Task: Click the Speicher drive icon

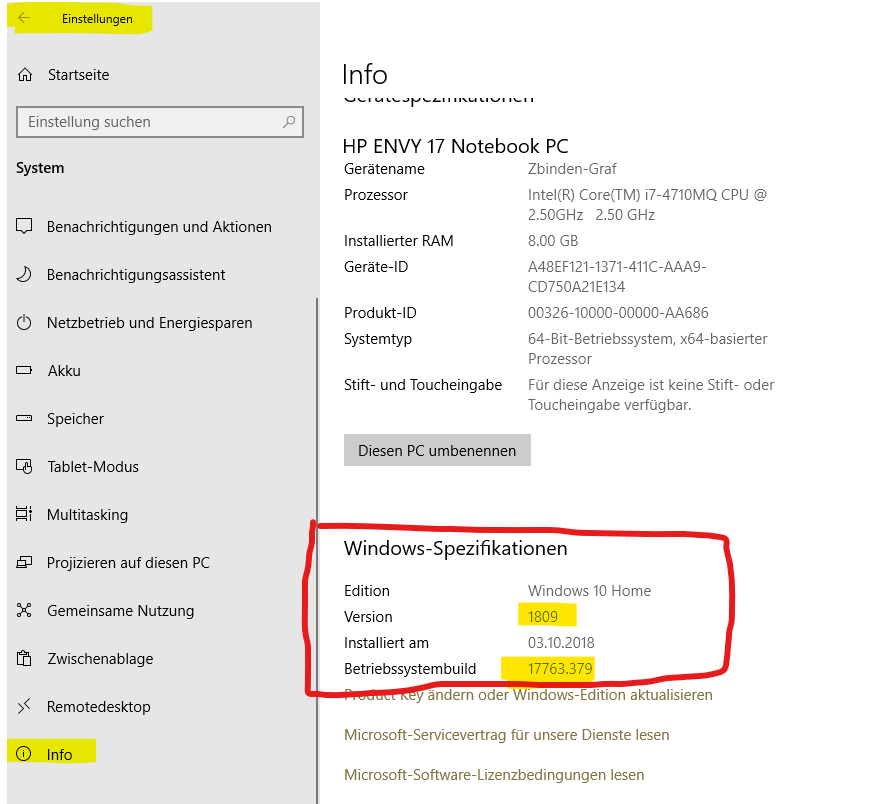Action: click(x=24, y=418)
